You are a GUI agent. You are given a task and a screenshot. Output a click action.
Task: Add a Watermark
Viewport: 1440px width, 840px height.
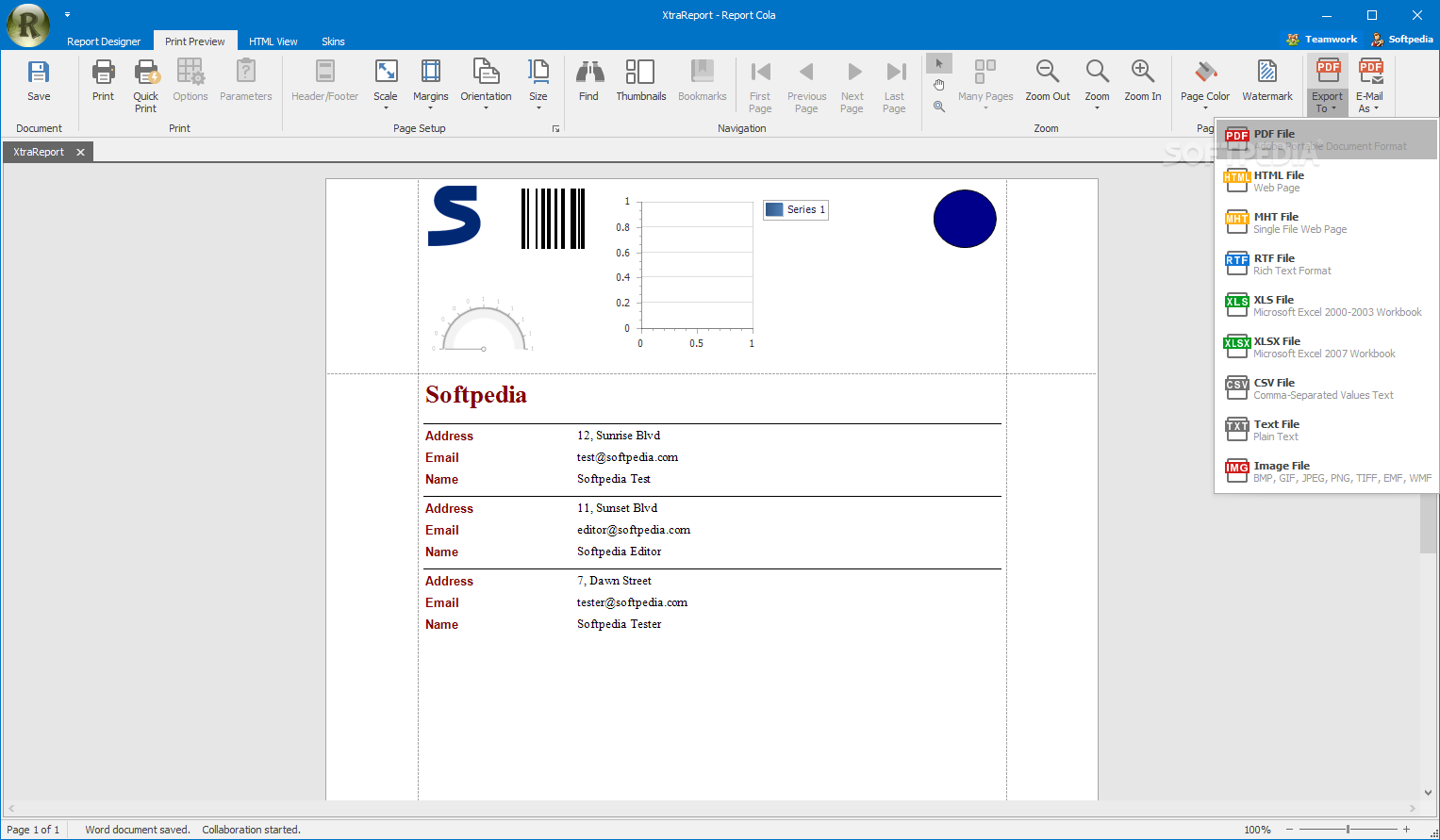[x=1267, y=82]
